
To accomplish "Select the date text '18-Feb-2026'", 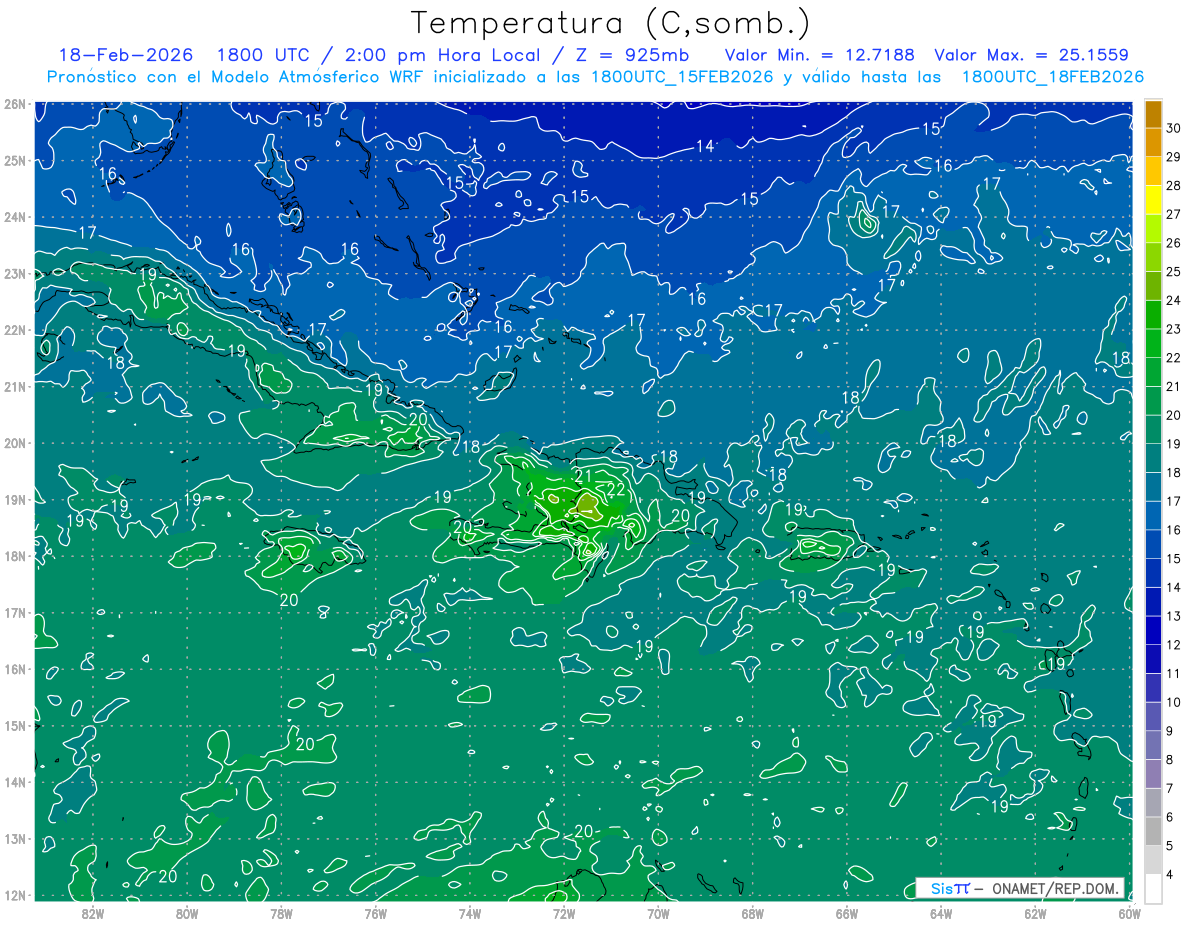I will 126,55.
